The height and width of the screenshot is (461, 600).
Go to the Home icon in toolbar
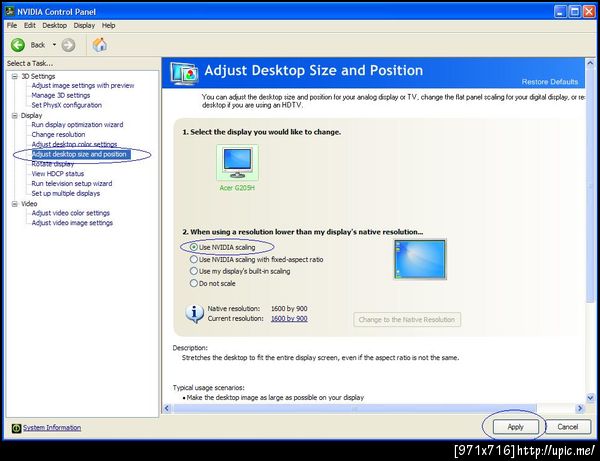click(x=99, y=45)
